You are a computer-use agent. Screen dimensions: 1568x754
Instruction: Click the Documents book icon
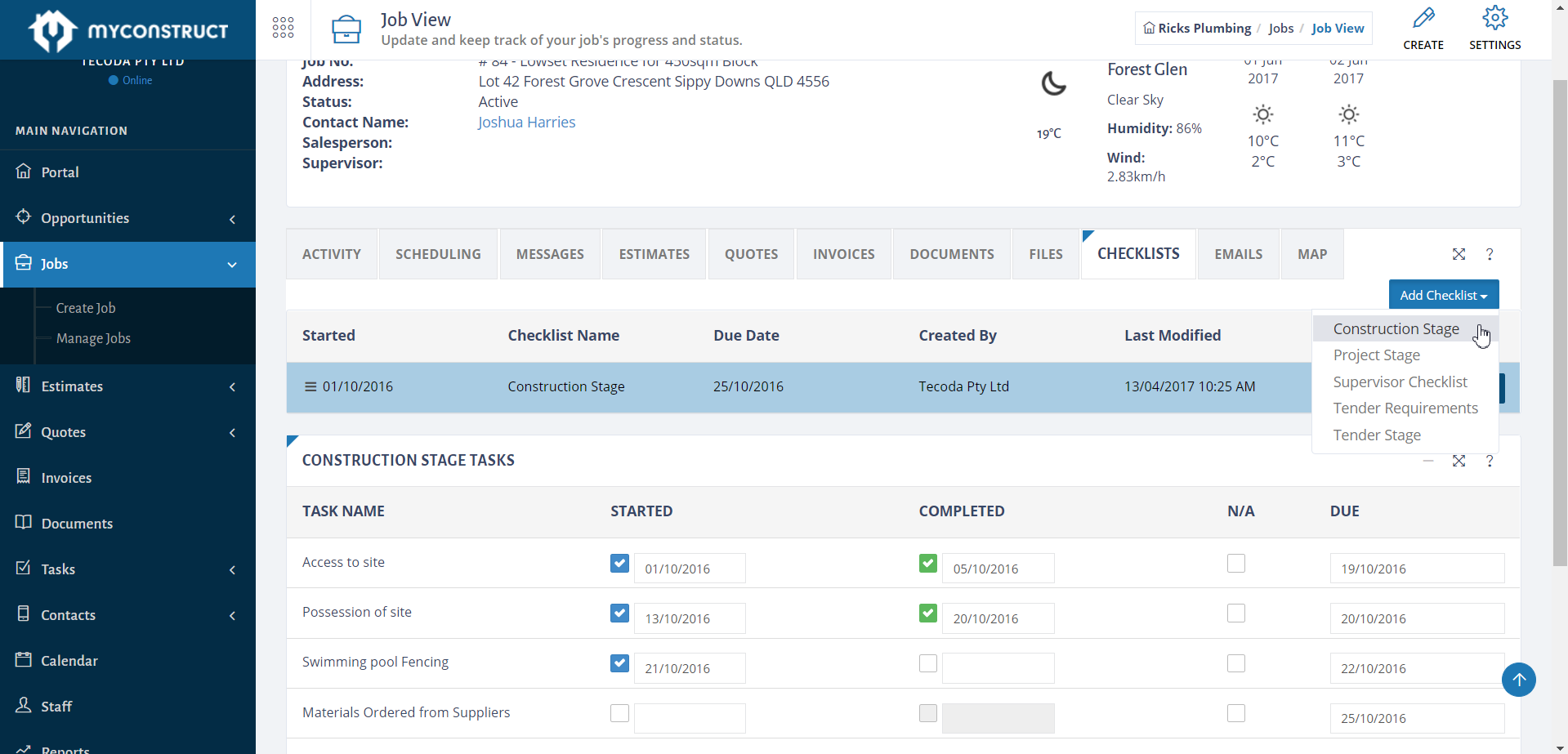24,523
